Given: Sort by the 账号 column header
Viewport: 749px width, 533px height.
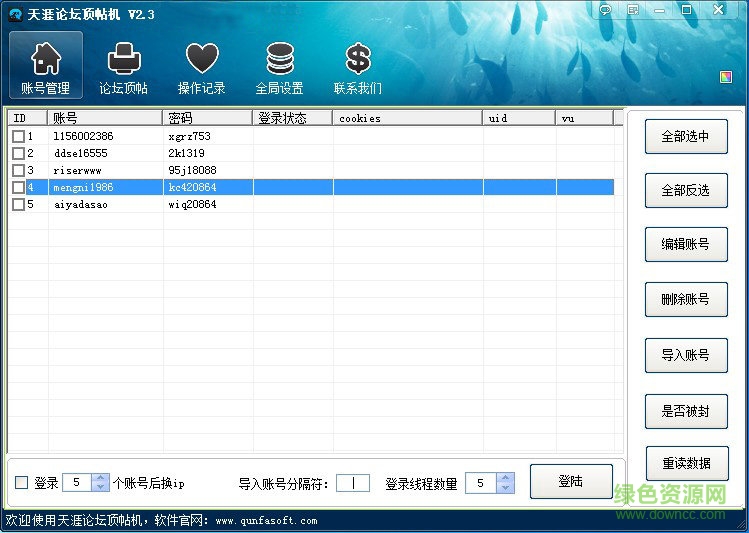Looking at the screenshot, I should (105, 118).
